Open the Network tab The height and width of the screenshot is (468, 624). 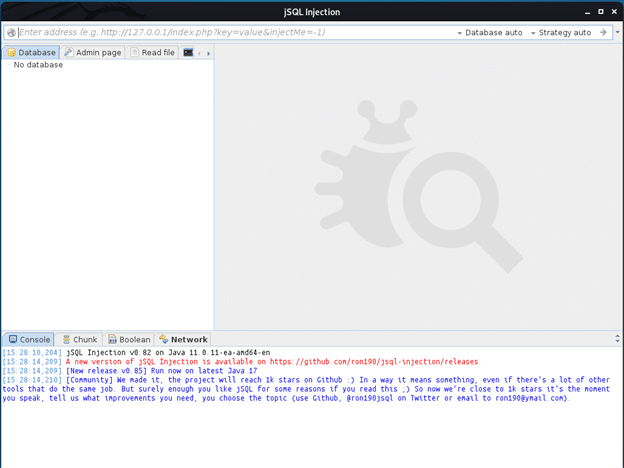pyautogui.click(x=183, y=340)
